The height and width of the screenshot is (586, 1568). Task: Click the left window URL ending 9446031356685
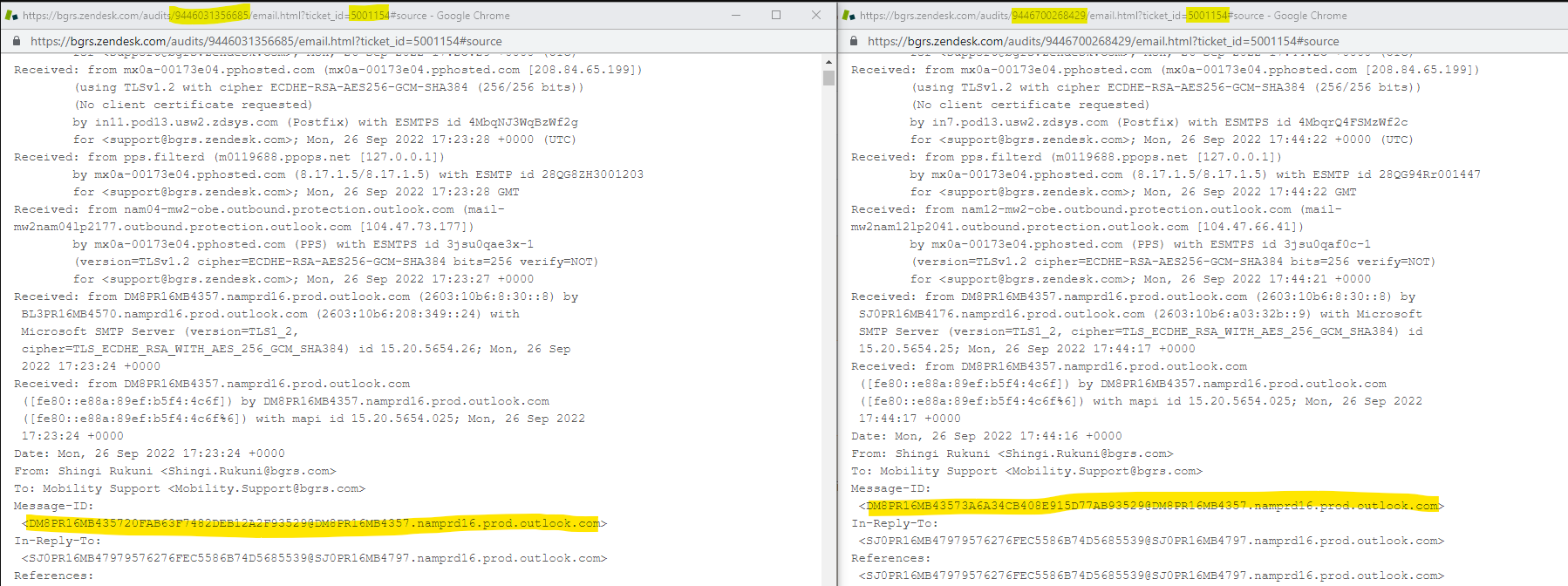(265, 41)
